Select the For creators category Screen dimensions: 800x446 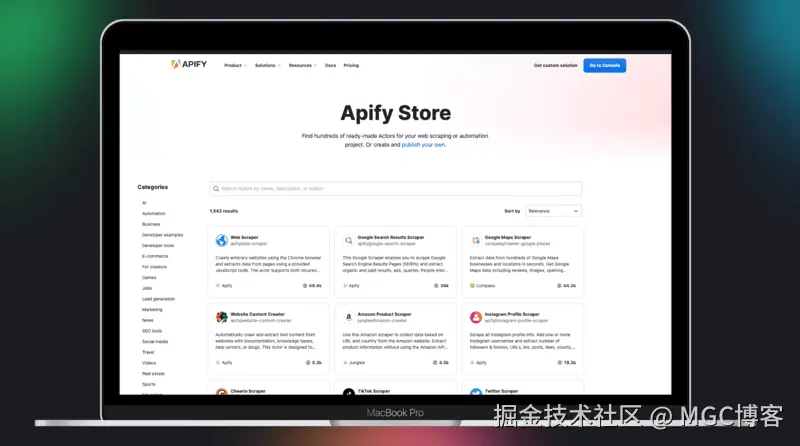154,267
